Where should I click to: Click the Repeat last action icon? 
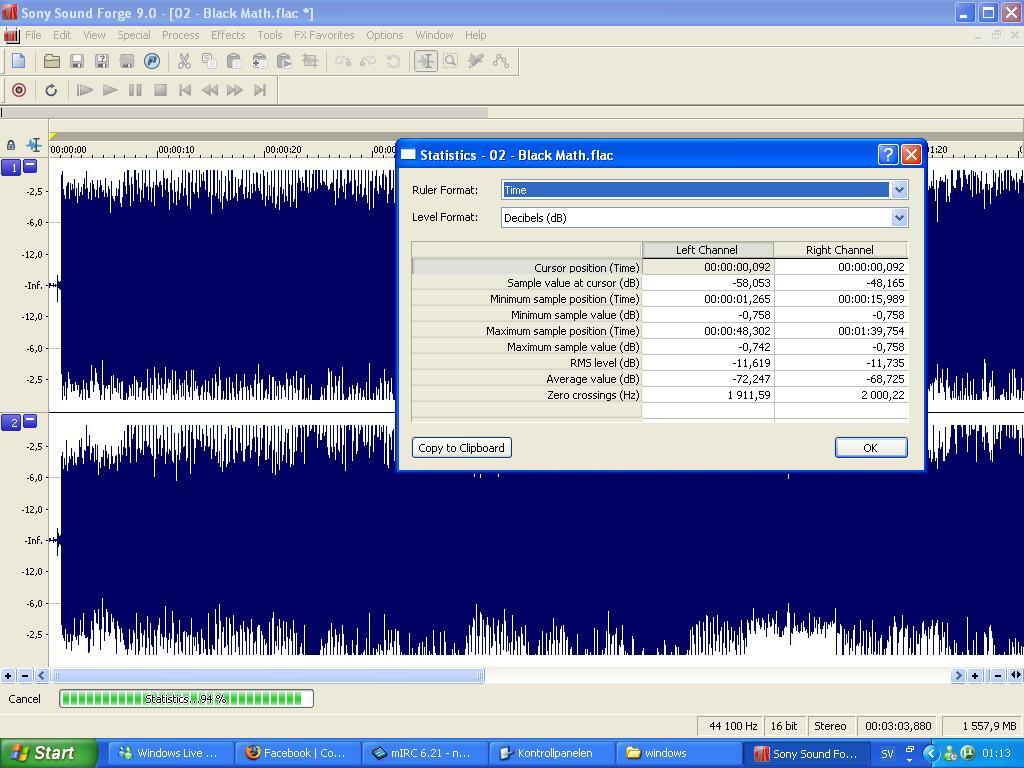pos(392,61)
